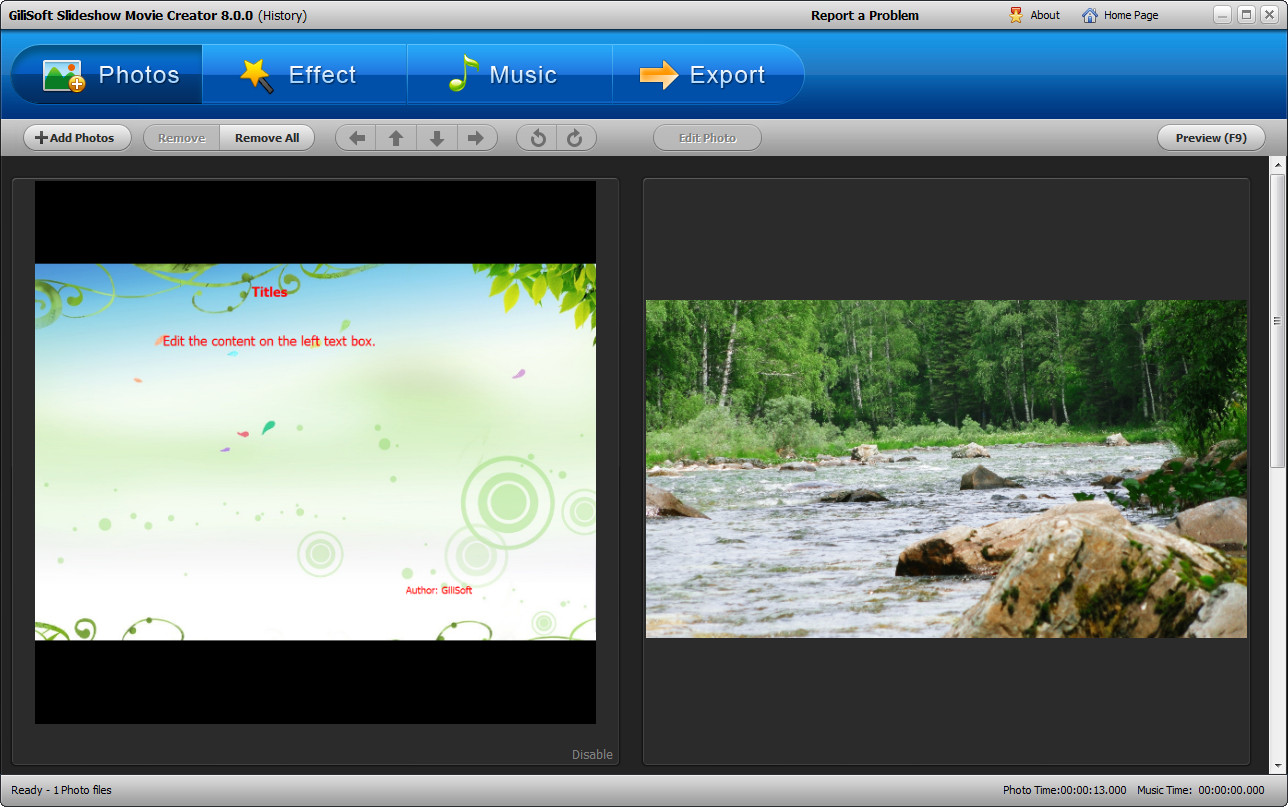Click the Photos tab picture icon
Viewport: 1288px width, 807px height.
point(64,76)
